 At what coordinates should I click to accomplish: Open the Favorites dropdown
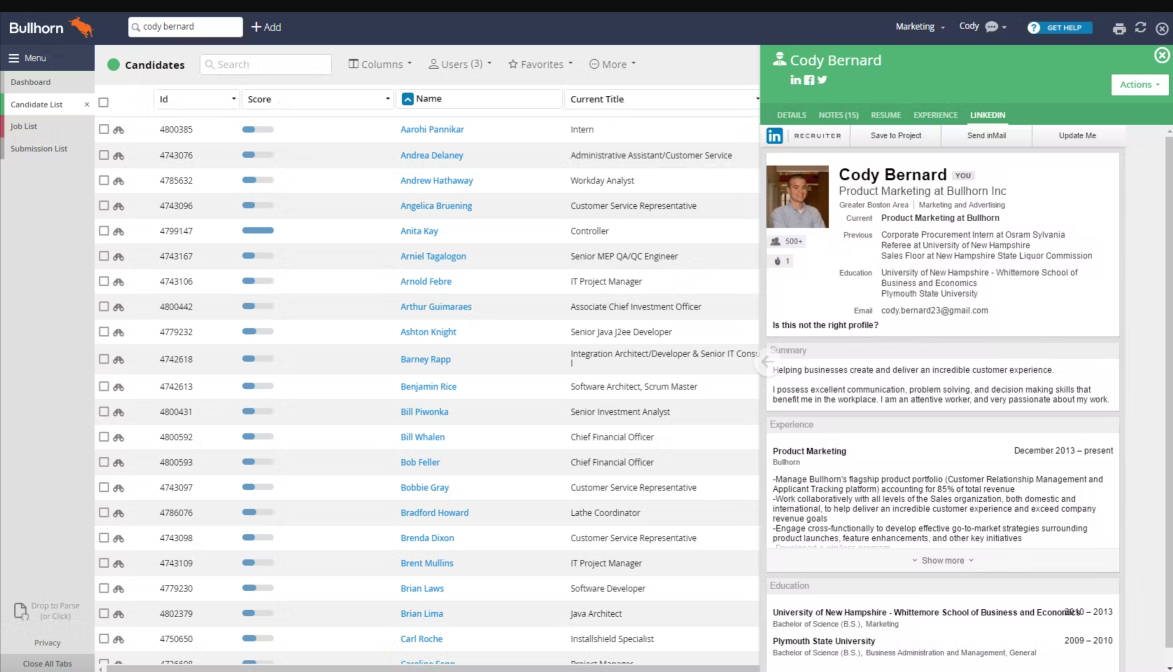pyautogui.click(x=540, y=64)
